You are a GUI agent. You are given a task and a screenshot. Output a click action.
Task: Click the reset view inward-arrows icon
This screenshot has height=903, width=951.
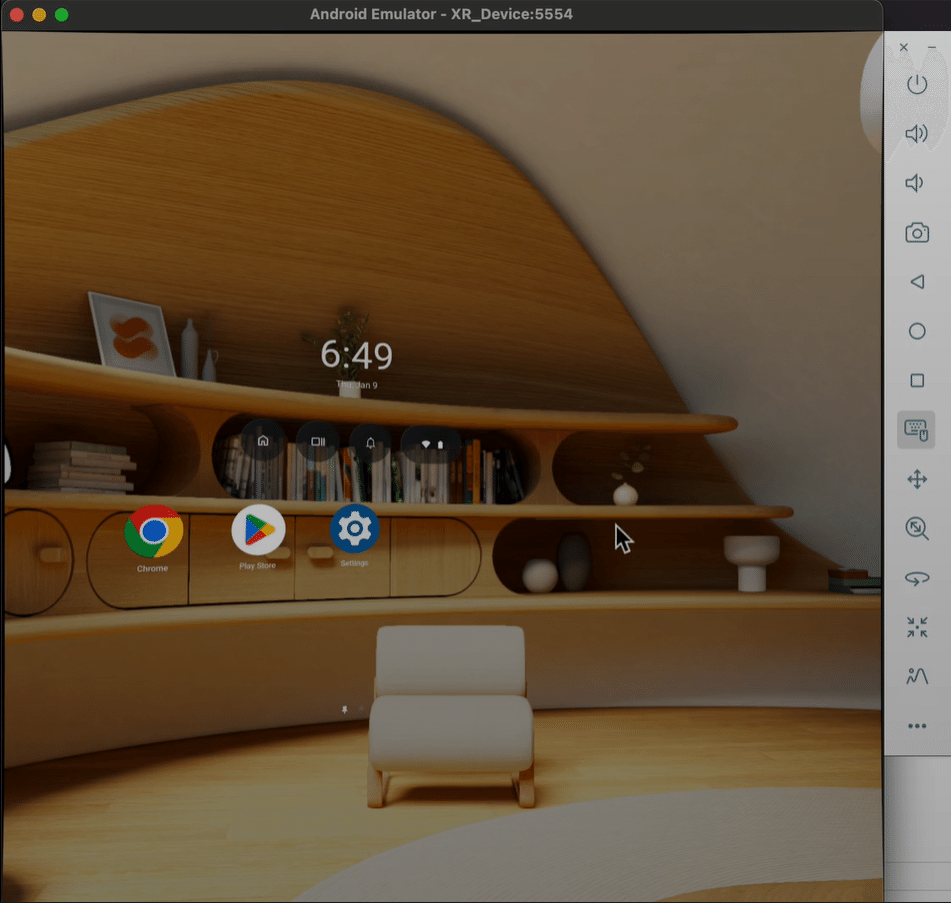click(917, 627)
